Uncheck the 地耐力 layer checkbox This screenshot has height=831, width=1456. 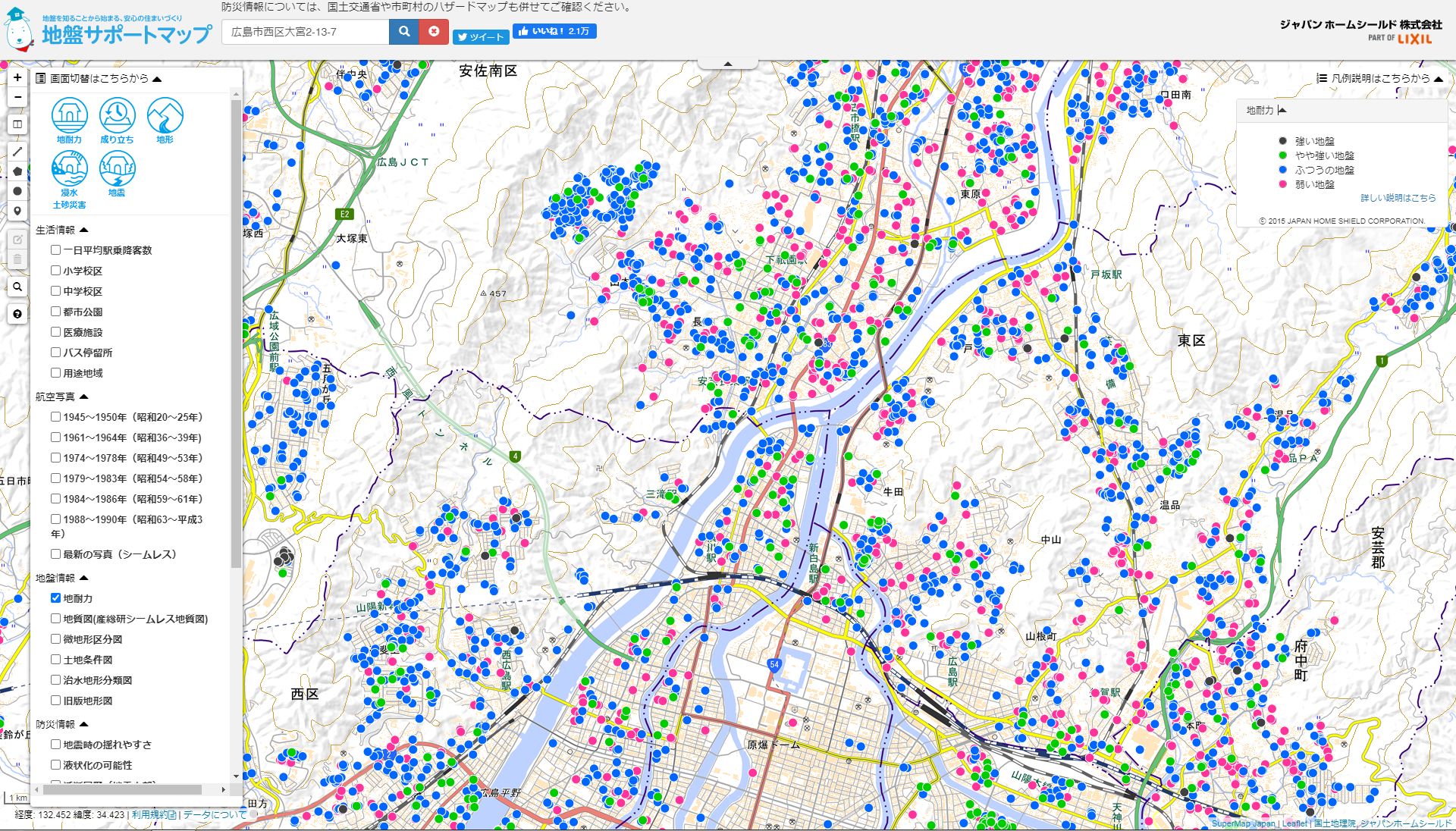55,597
